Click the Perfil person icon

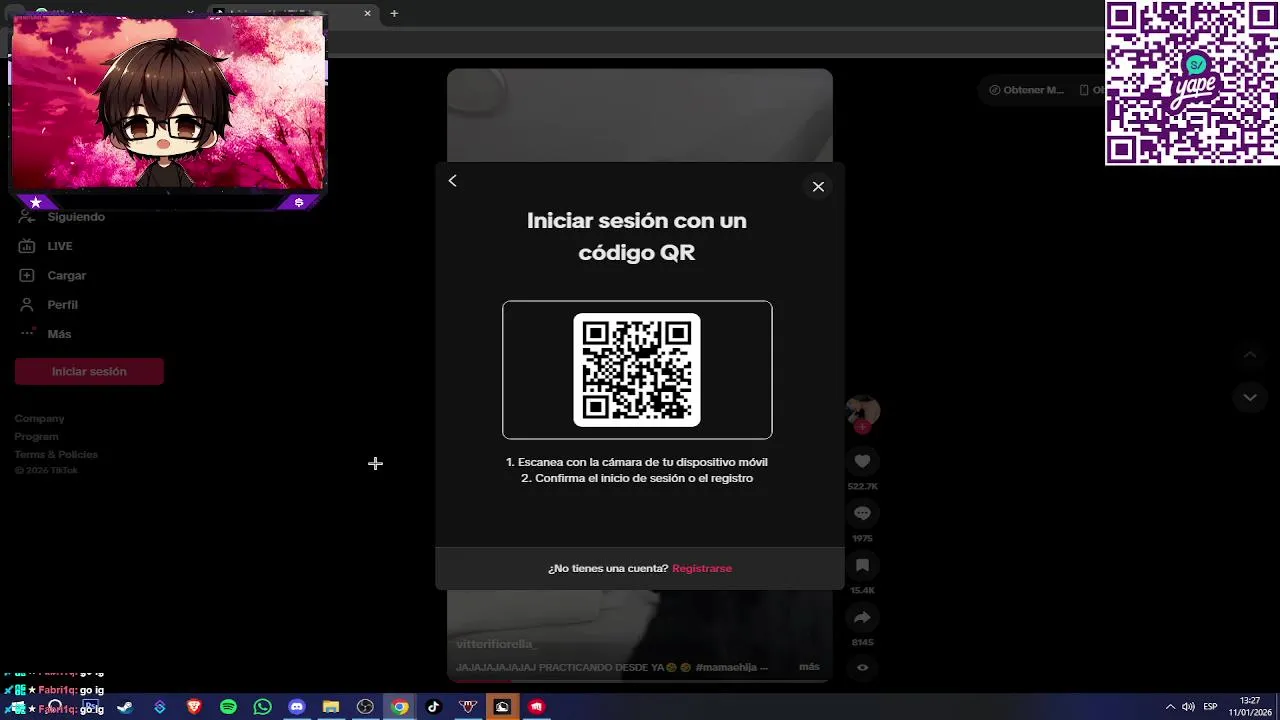tap(27, 304)
